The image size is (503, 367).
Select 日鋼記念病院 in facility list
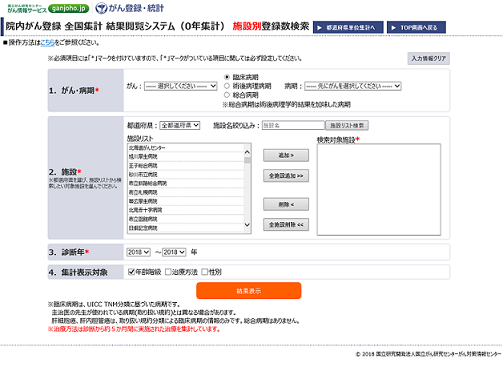click(x=186, y=228)
